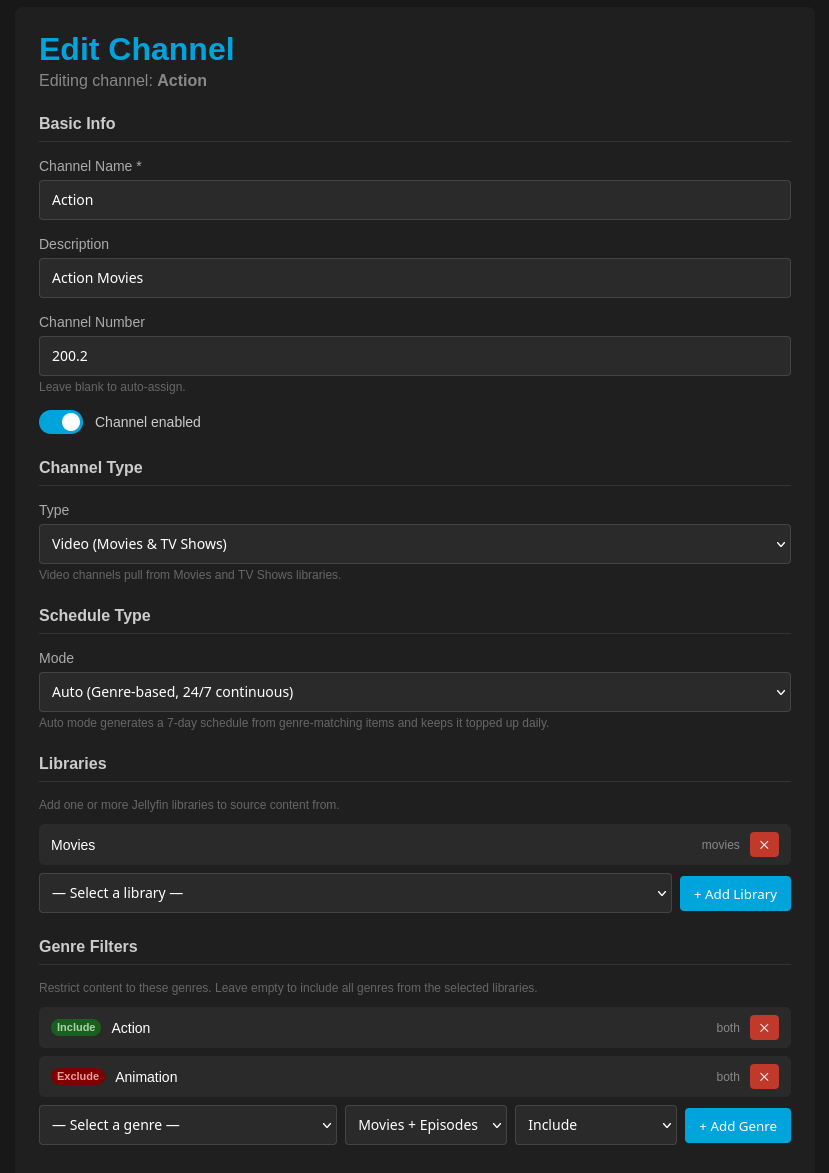This screenshot has height=1173, width=829.
Task: Click the + Add Genre button
Action: coord(737,1125)
